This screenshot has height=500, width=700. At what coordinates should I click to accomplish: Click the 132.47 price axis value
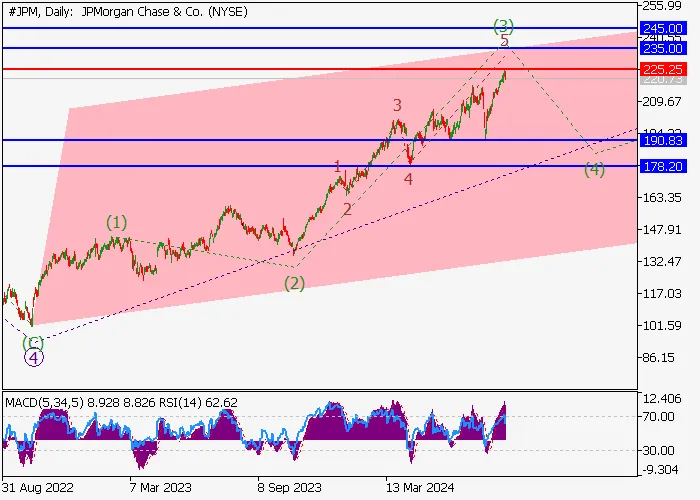(662, 261)
